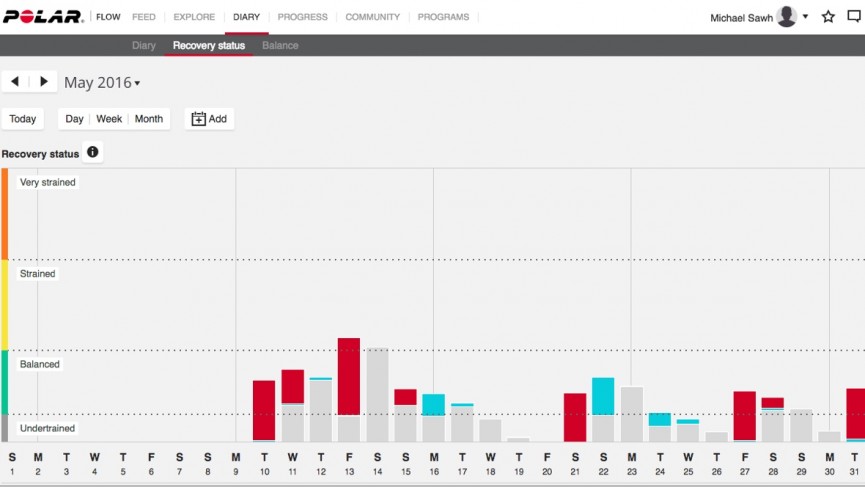
Task: Click the cyan bar for Sunday 22
Action: tap(603, 396)
